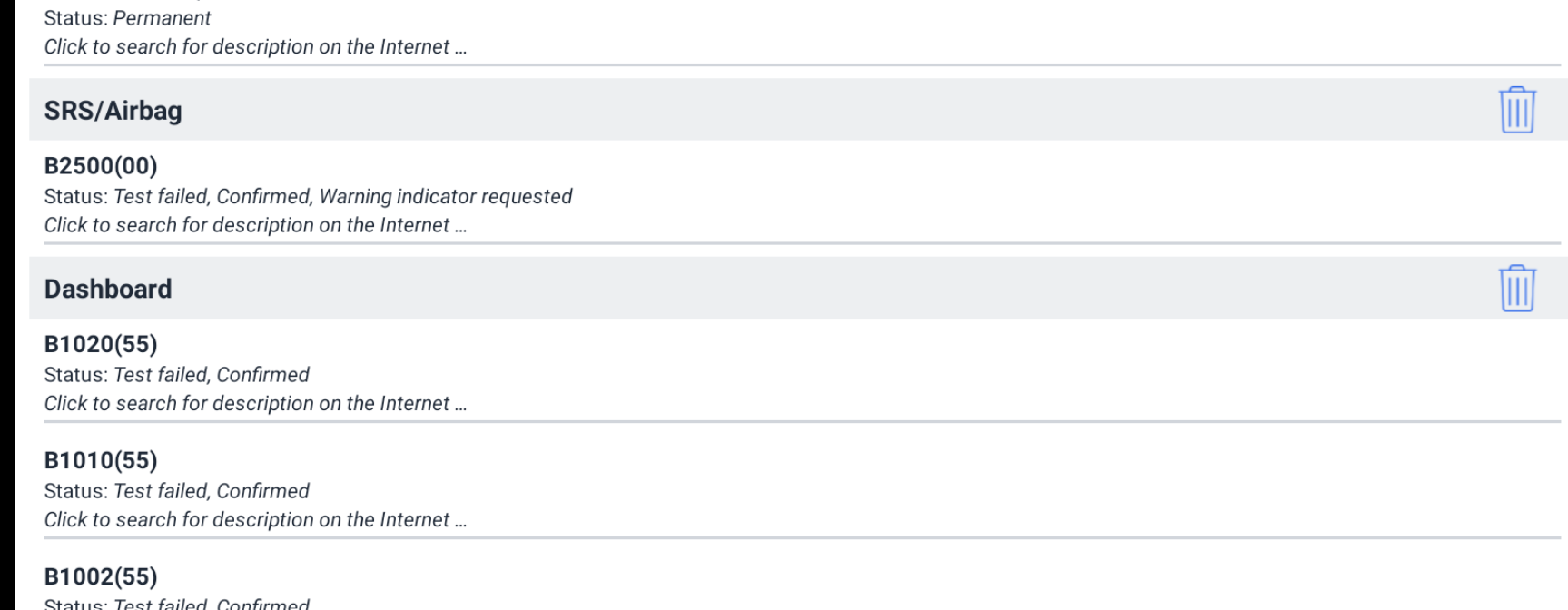The height and width of the screenshot is (610, 1568).
Task: Click the Dashboard section trash icon
Action: 1516,288
